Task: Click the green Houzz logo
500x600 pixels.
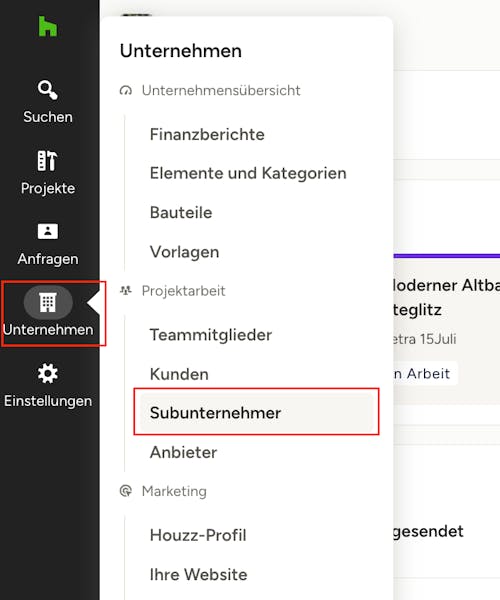Action: (48, 26)
